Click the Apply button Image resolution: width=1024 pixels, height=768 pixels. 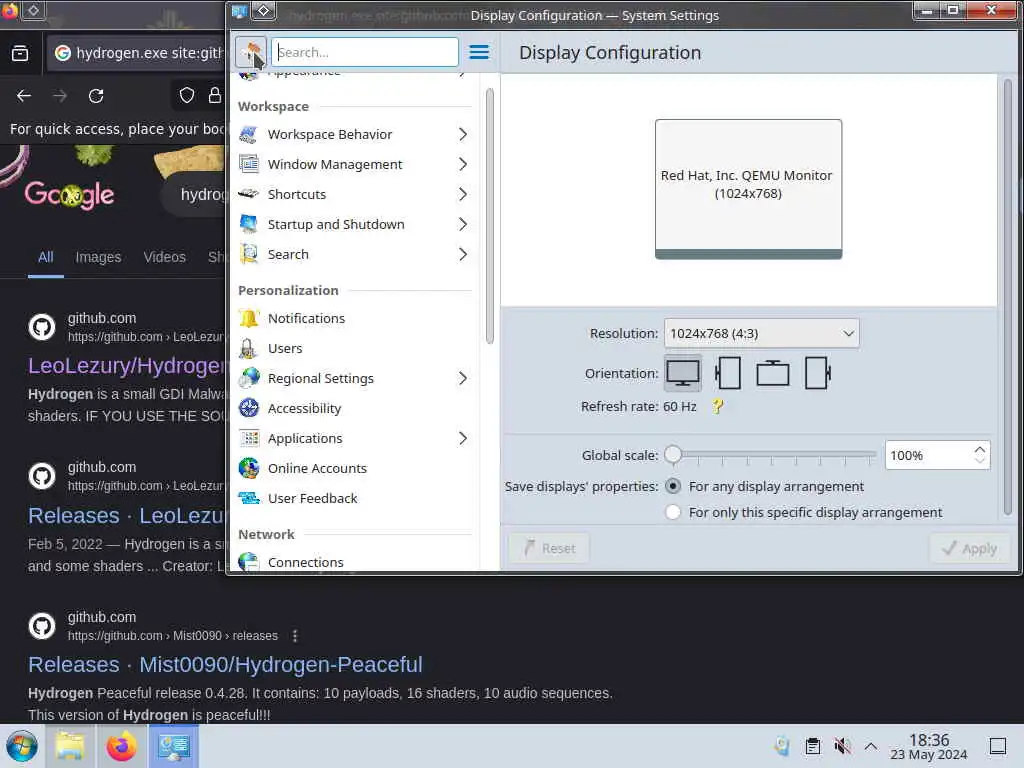(970, 549)
